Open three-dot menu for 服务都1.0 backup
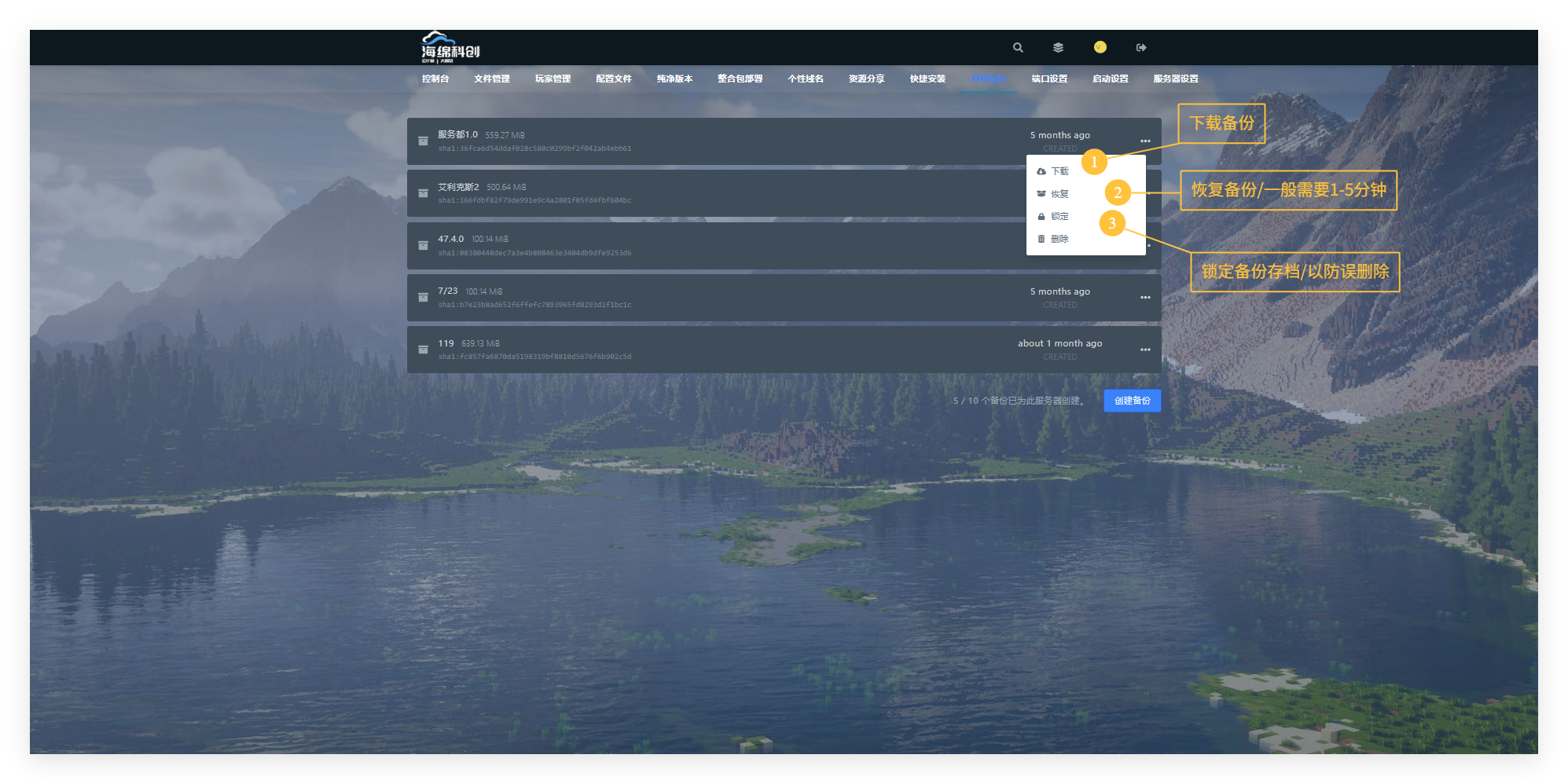Viewport: 1568px width, 784px height. [x=1145, y=141]
